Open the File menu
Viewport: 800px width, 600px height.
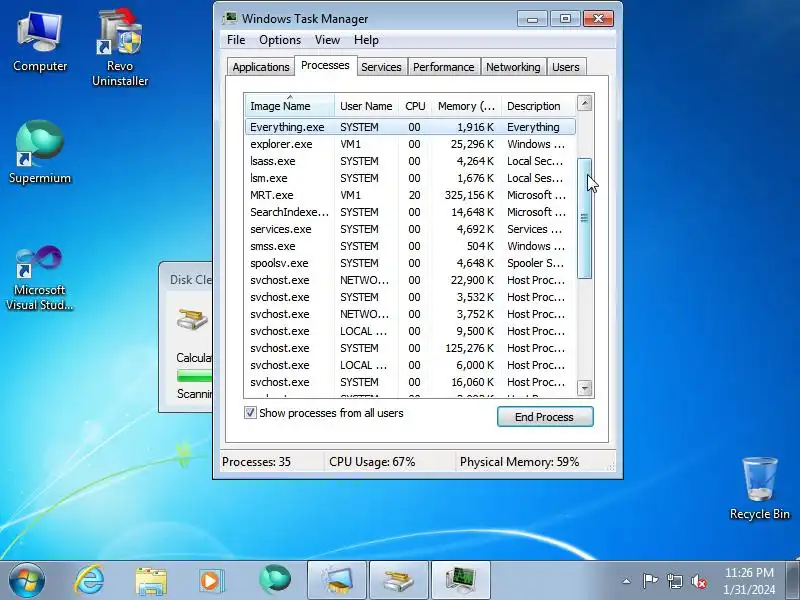[236, 40]
